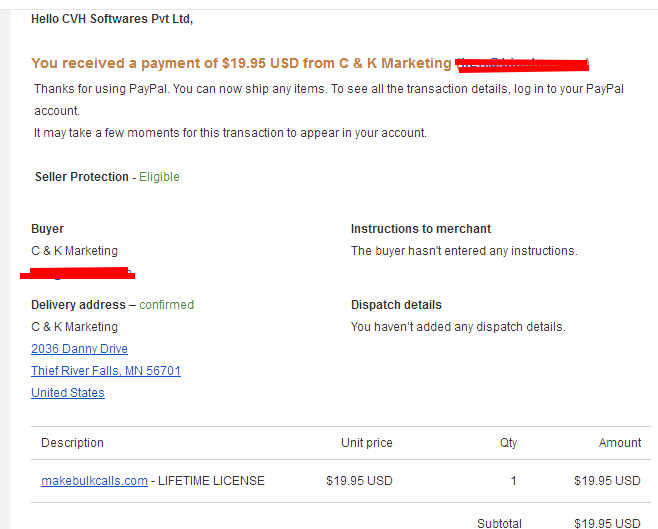Click the Amount column header
658x529 pixels.
[x=620, y=443]
